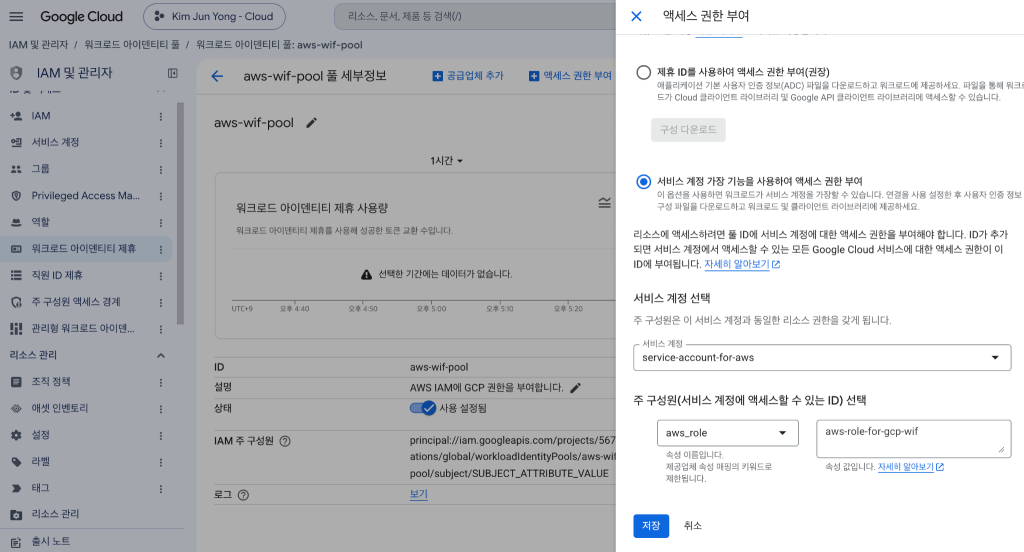Edit the aws-wif-pool name pencil icon
The image size is (1024, 552).
point(312,123)
